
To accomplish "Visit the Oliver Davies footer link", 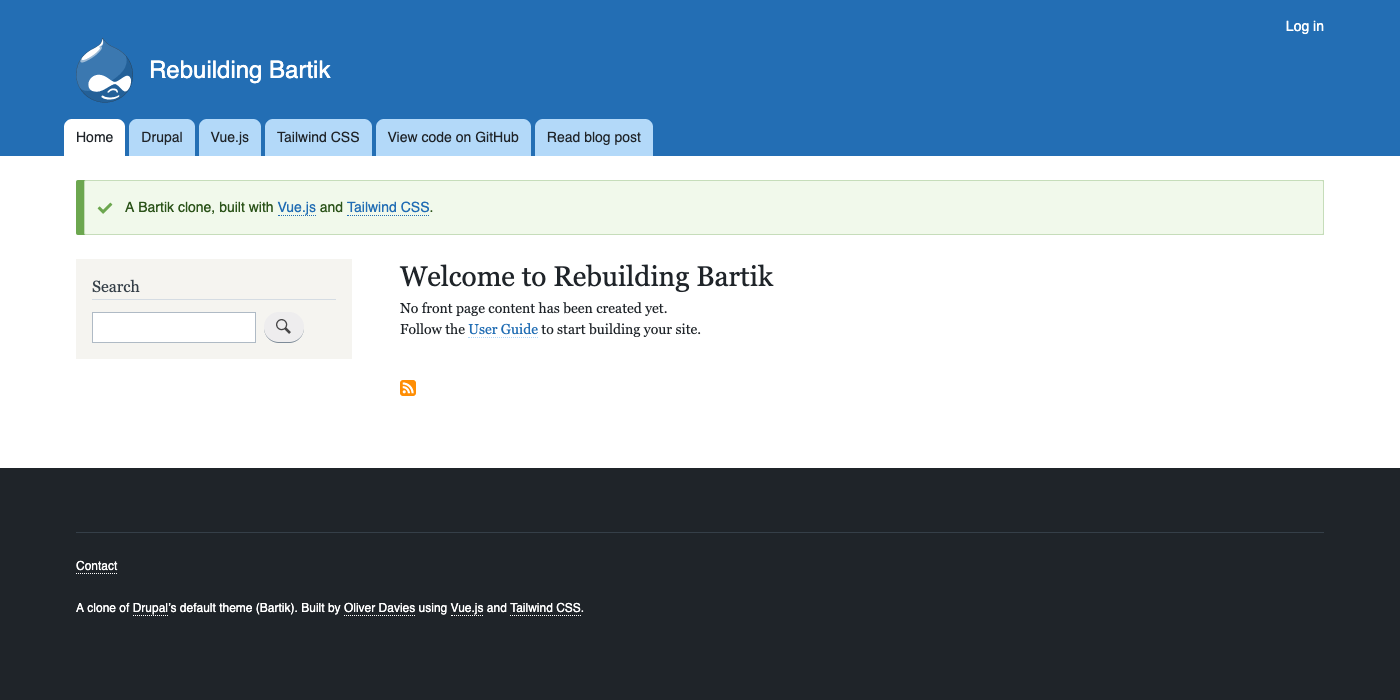I will coord(379,608).
